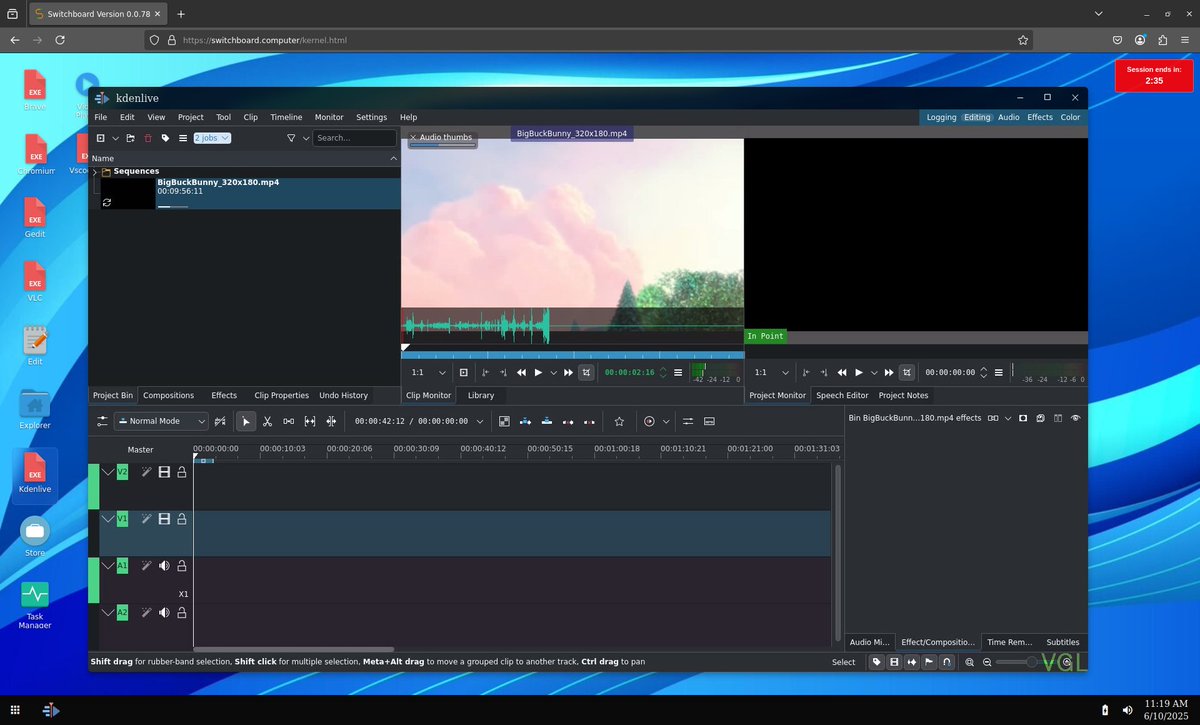
Task: Click the Speech Editor tab button
Action: (841, 395)
